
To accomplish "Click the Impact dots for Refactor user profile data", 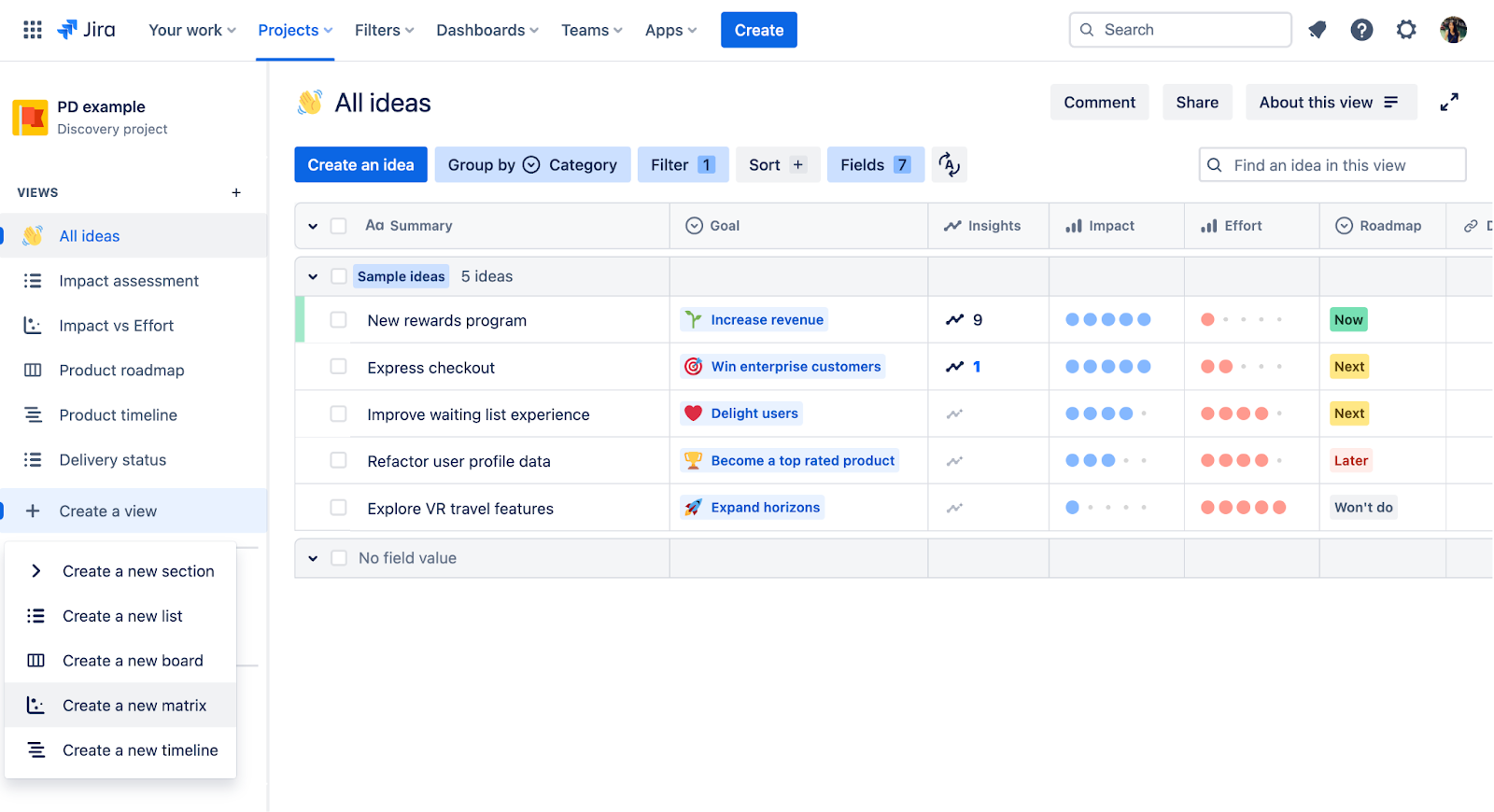I will 1107,460.
